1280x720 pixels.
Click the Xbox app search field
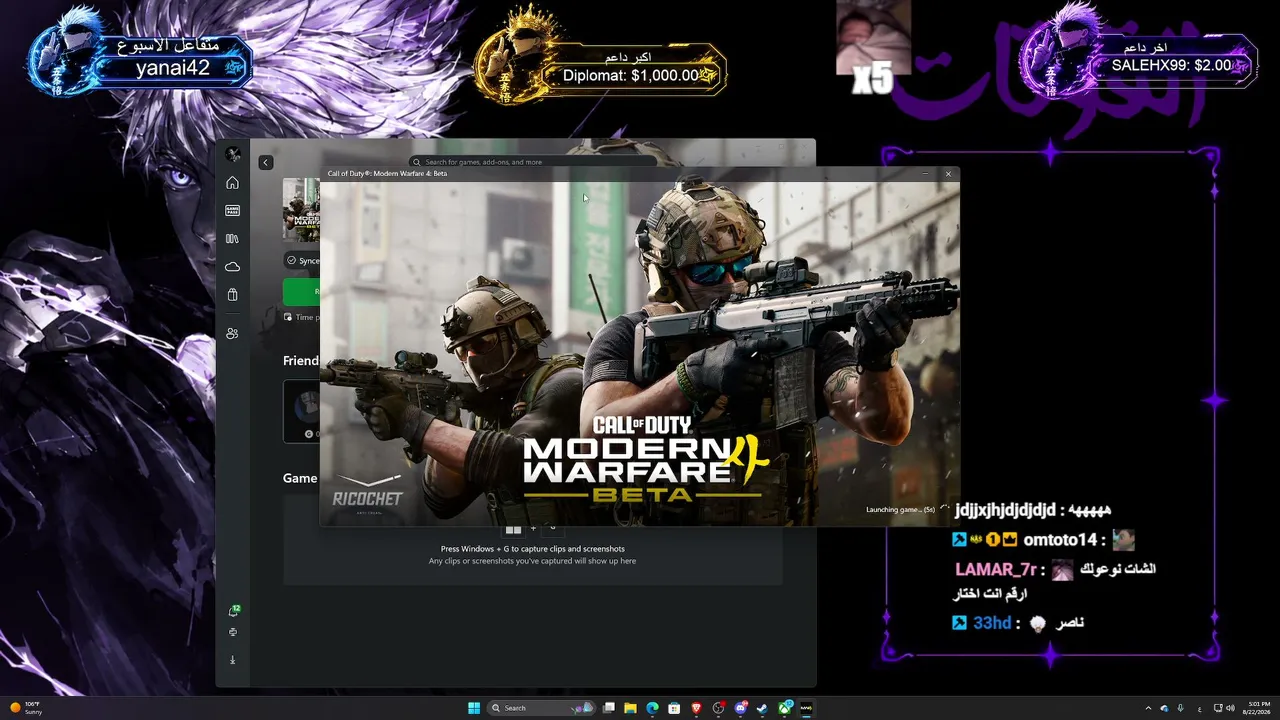point(533,162)
